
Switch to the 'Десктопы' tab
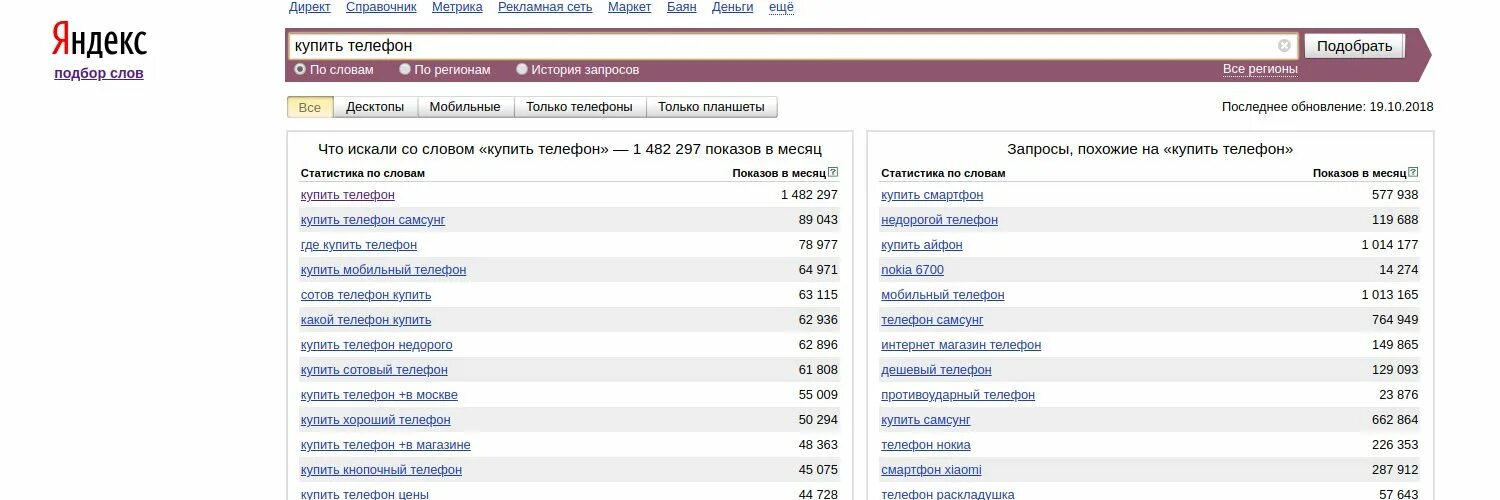pos(375,107)
